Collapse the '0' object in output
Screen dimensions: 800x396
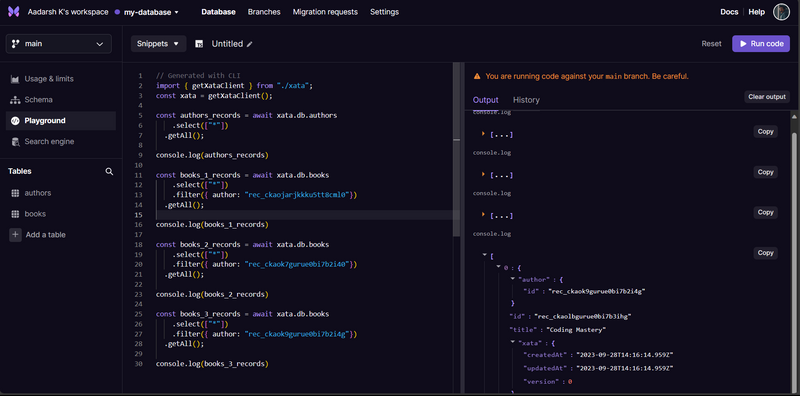pos(498,267)
